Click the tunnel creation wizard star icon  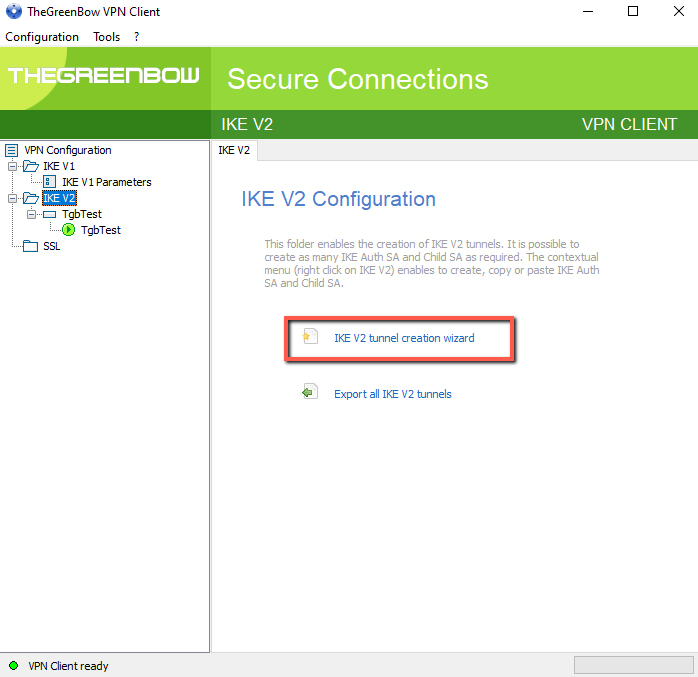point(310,336)
